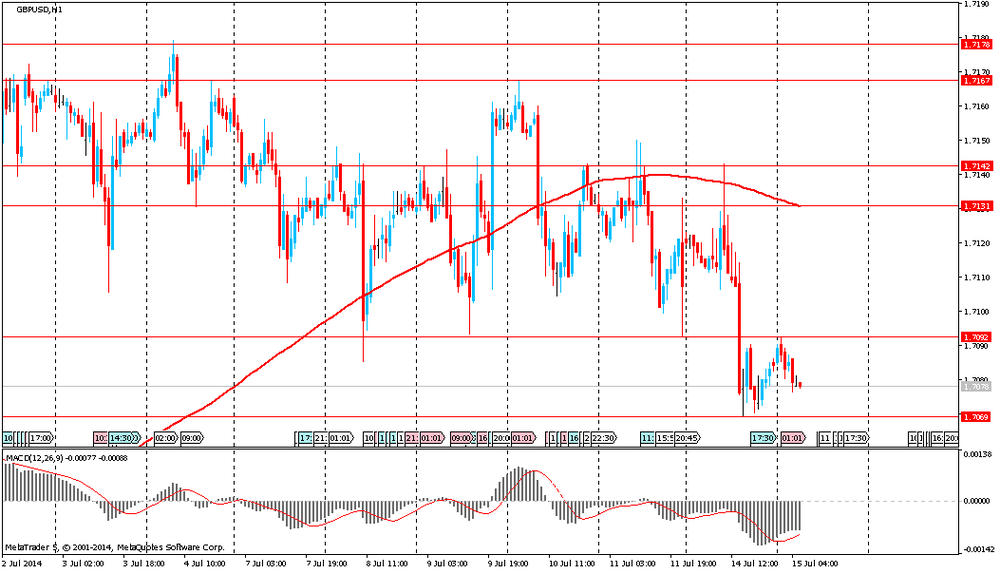This screenshot has height=574, width=1000.
Task: Click the 8 Jul 11:00 time label
Action: pos(387,564)
